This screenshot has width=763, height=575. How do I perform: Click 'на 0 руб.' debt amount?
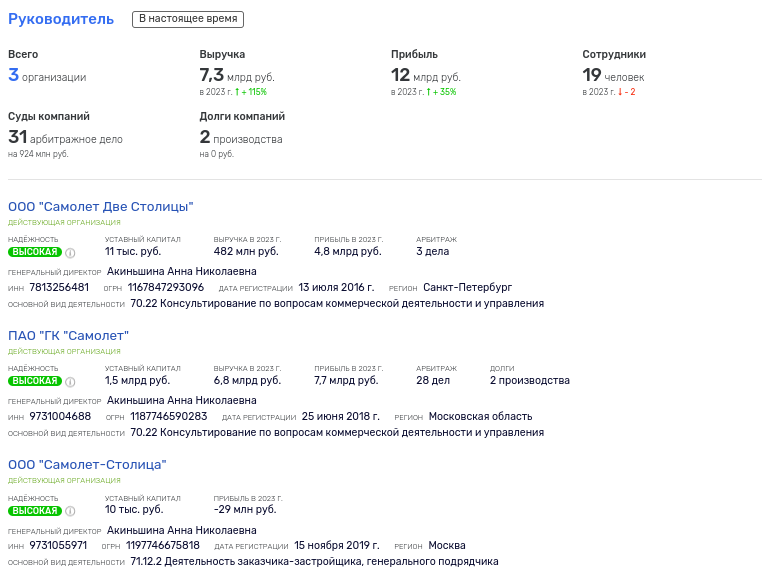(x=217, y=154)
